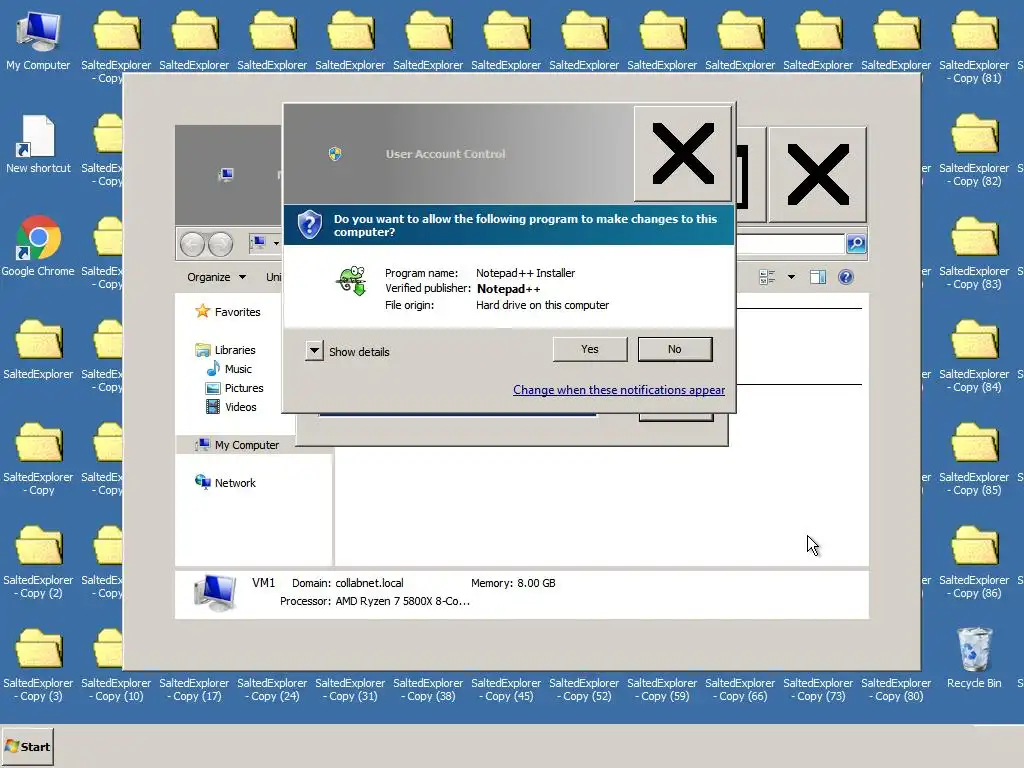Select Favorites in the navigation pane
This screenshot has width=1024, height=768.
click(228, 312)
